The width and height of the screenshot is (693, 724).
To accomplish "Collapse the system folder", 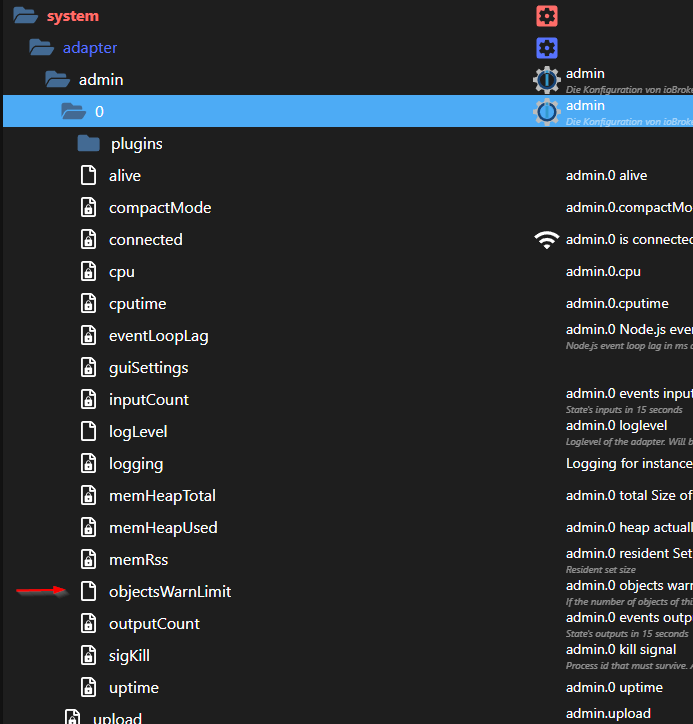I will pyautogui.click(x=24, y=16).
